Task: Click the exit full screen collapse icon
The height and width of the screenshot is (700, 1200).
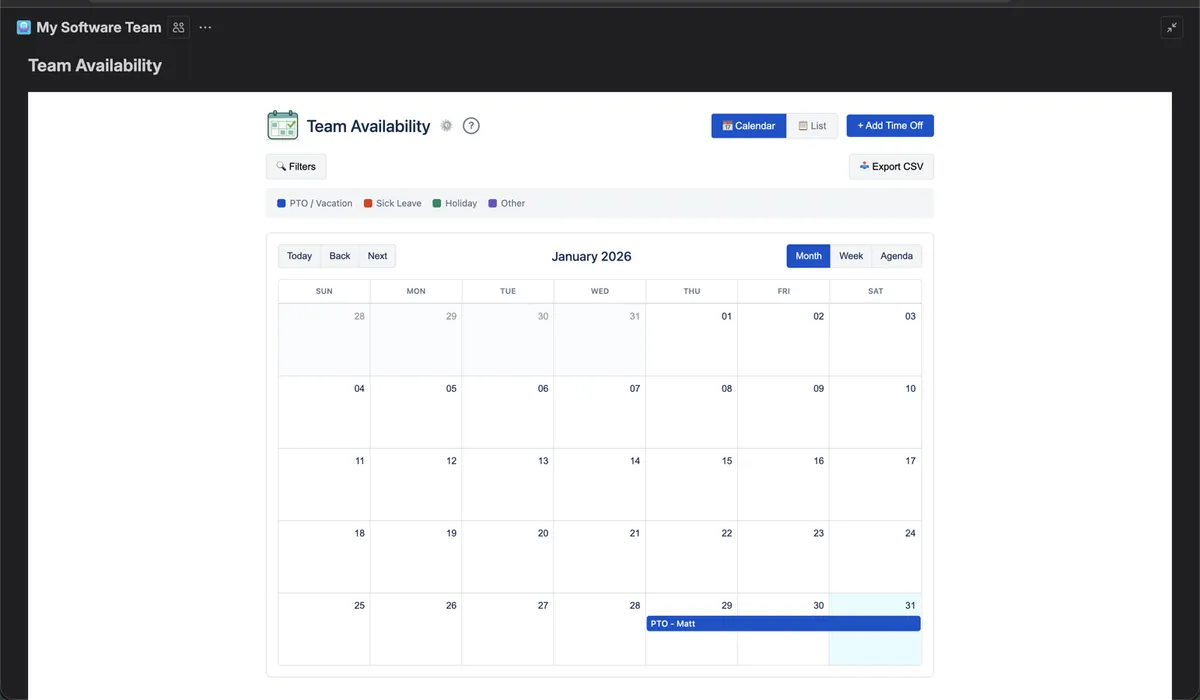Action: 1171,28
